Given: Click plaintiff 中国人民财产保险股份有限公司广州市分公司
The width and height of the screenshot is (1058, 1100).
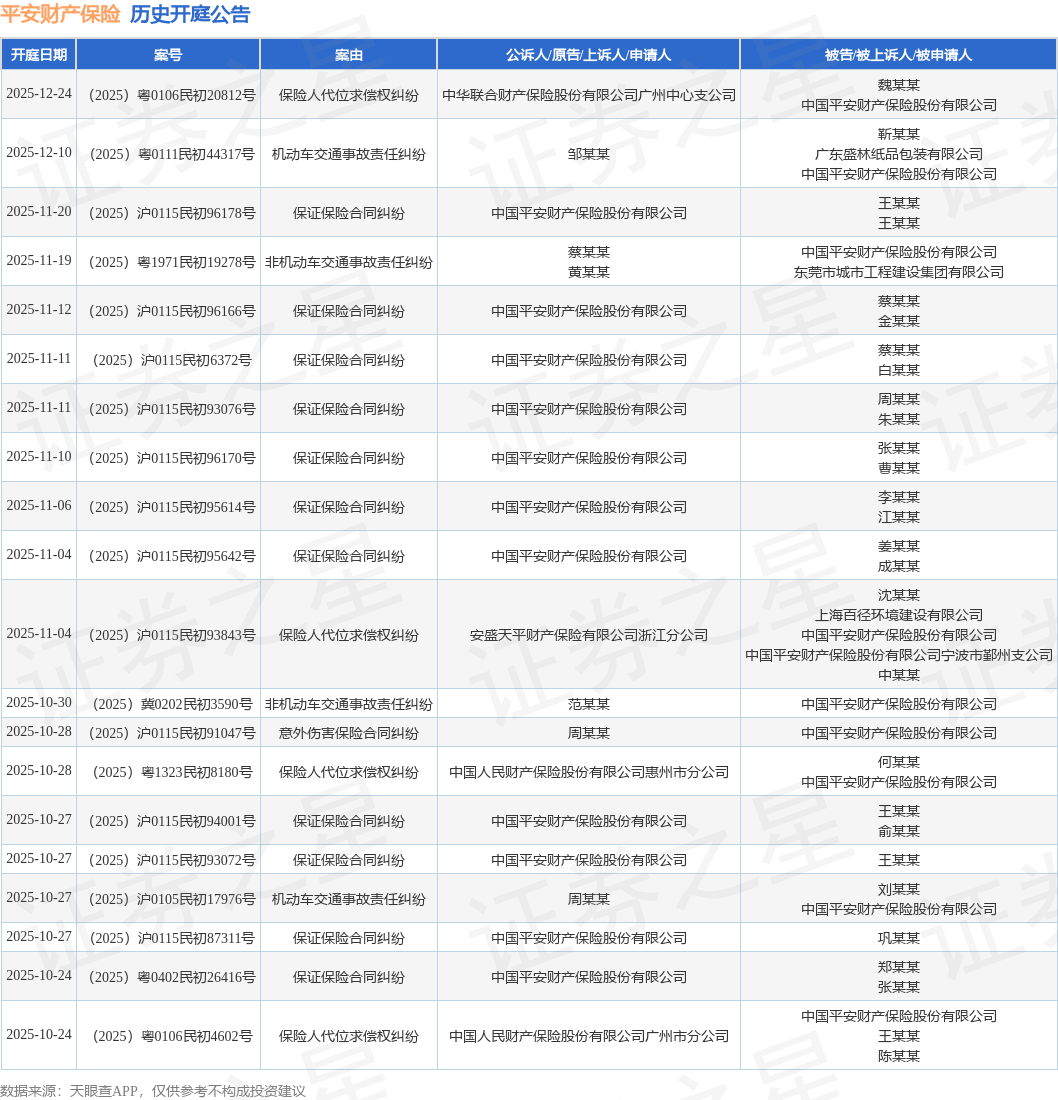Looking at the screenshot, I should pos(589,1037).
